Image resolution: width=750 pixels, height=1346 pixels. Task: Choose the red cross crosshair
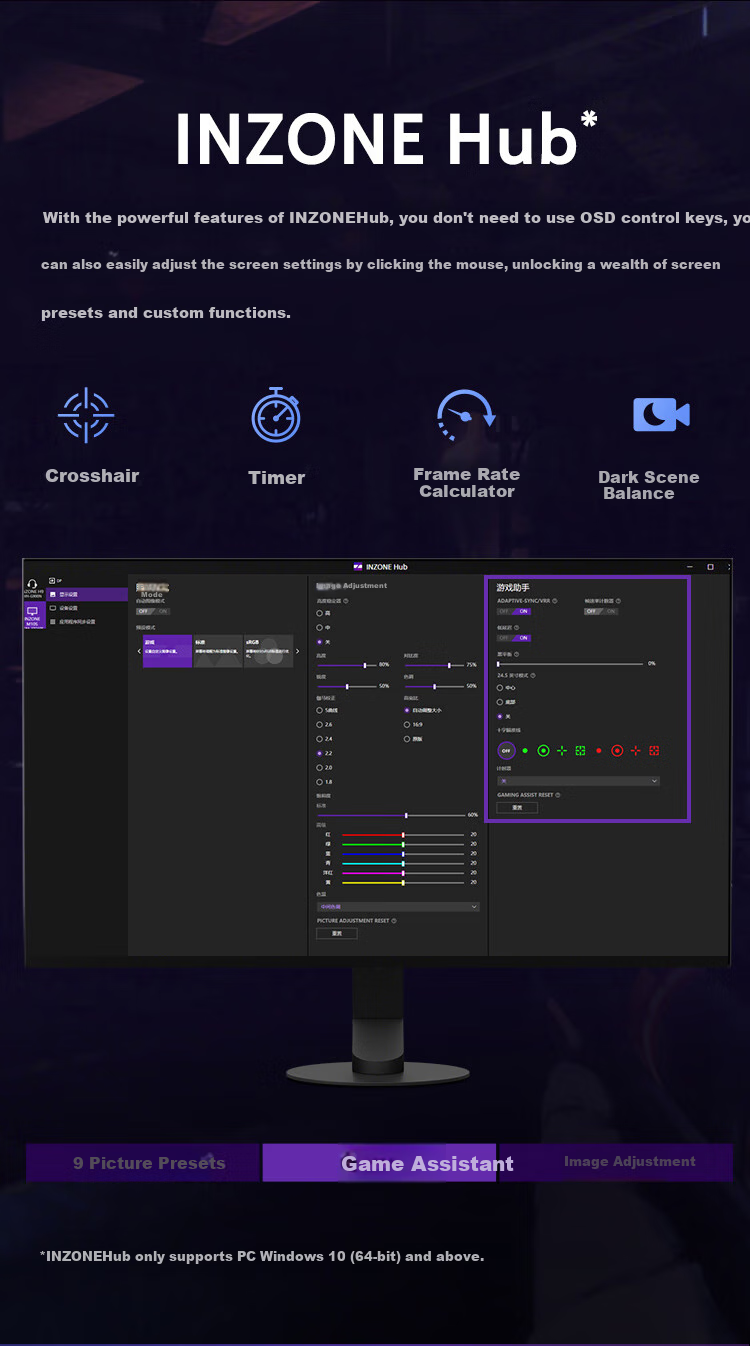pos(636,750)
